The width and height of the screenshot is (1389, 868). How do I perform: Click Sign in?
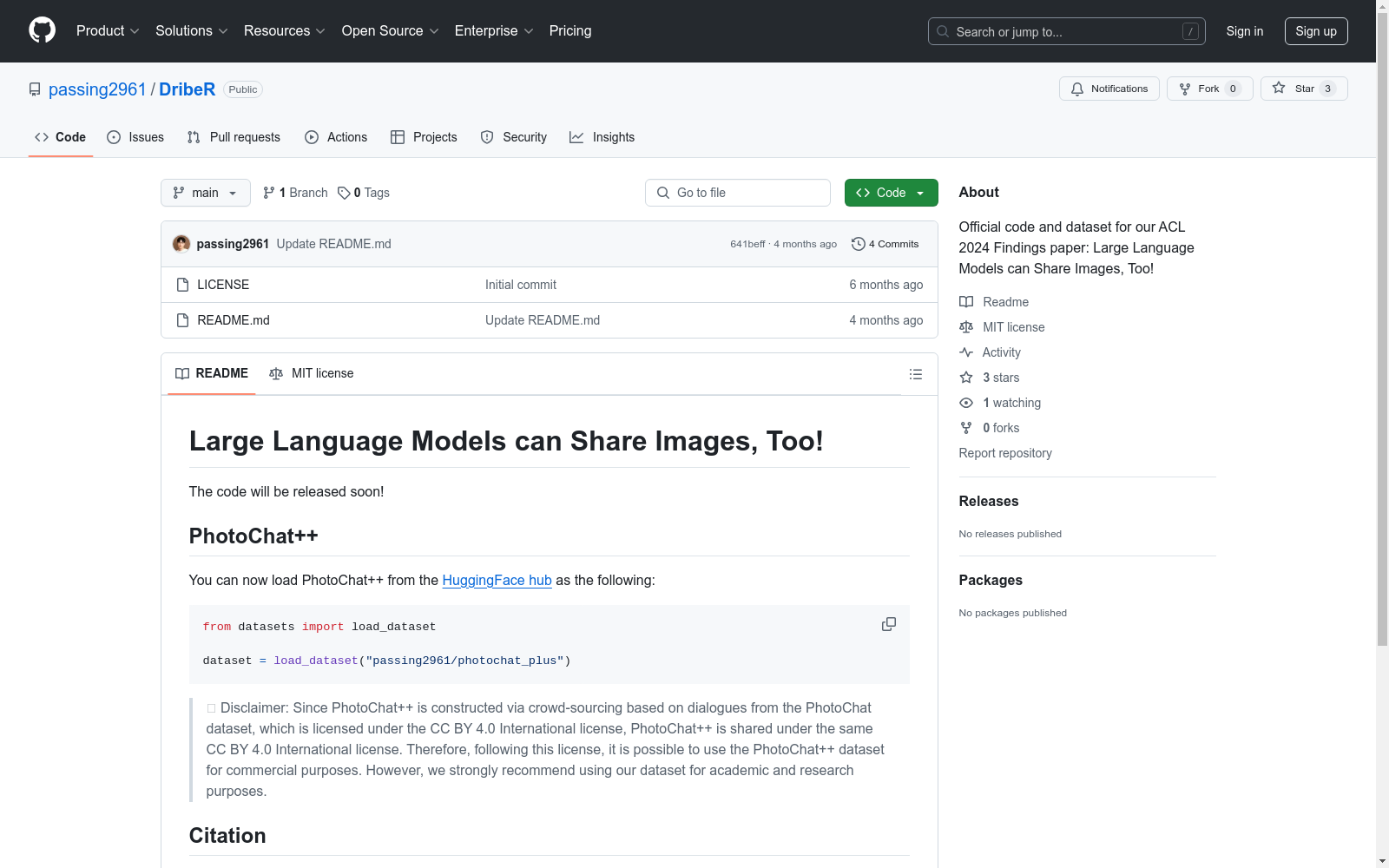click(1245, 31)
